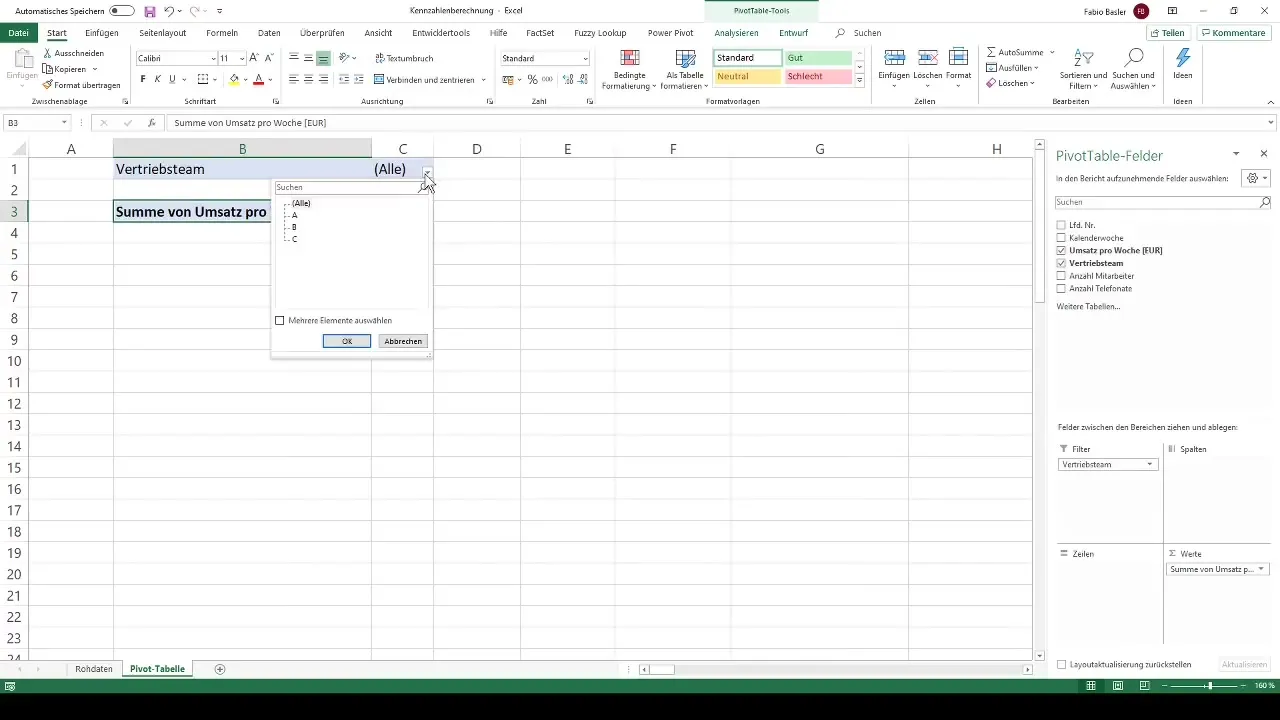Click OK in the filter popup
Screen dimensions: 1280x720
[347, 341]
